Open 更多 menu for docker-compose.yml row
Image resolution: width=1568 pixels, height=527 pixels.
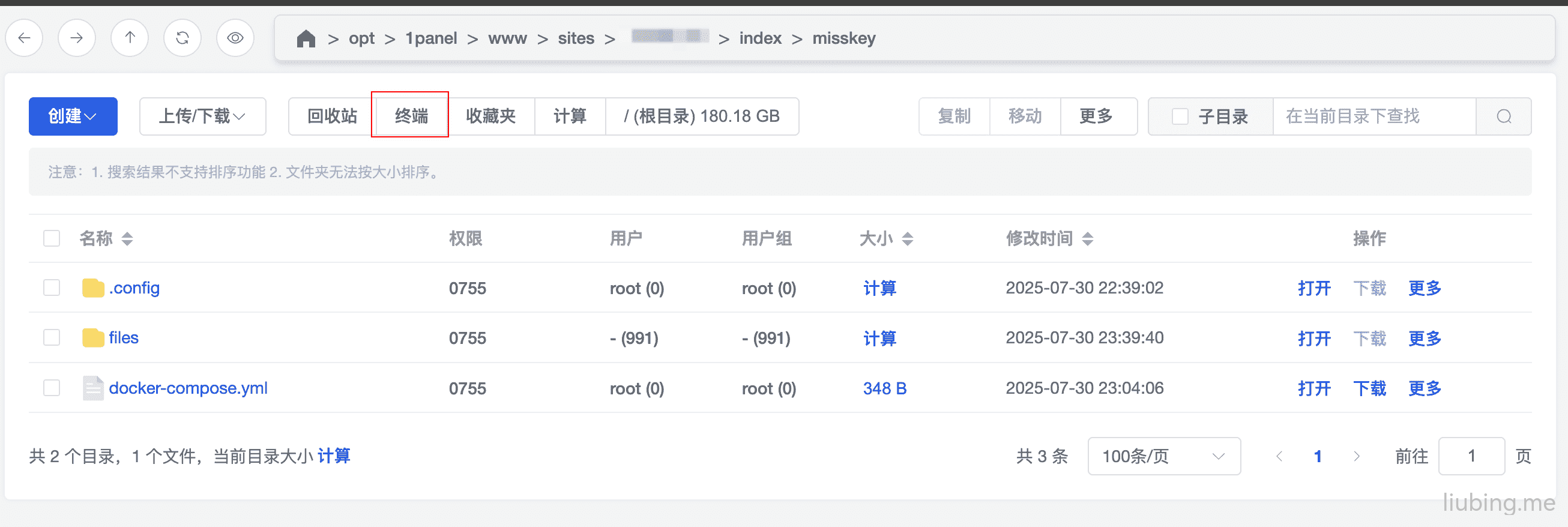1425,388
